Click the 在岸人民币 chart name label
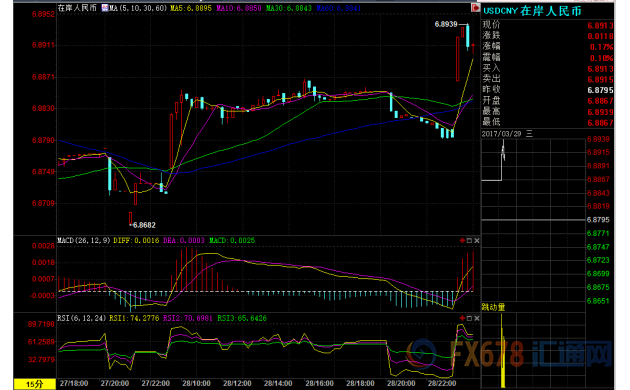 pos(77,8)
